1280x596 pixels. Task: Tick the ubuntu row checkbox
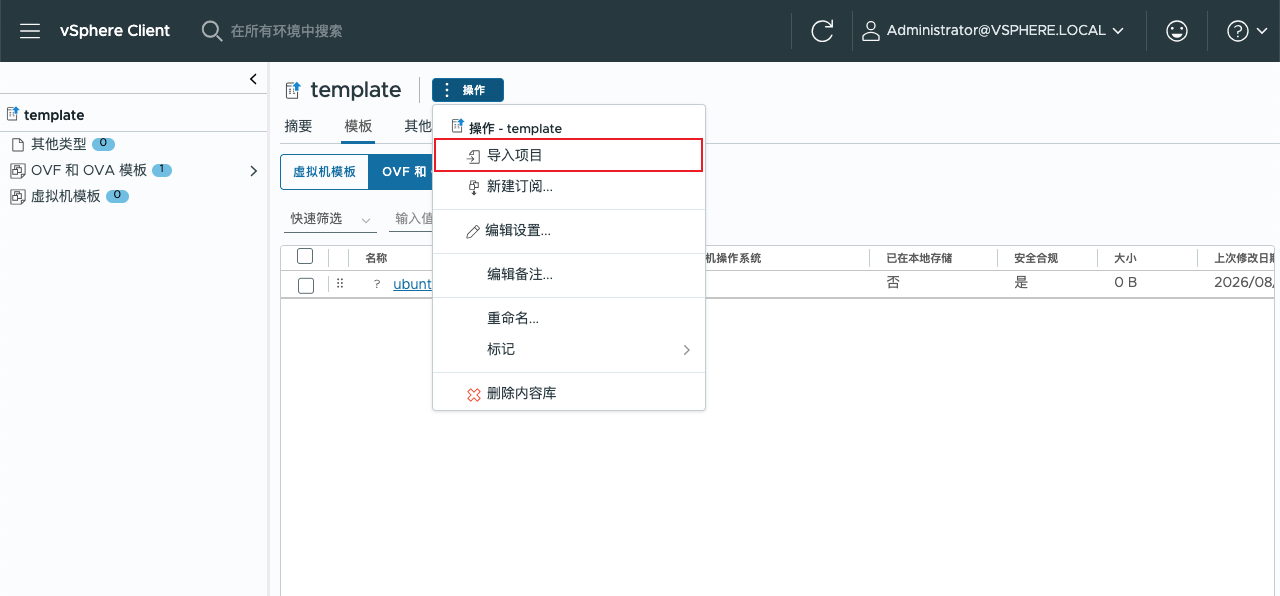tap(306, 285)
